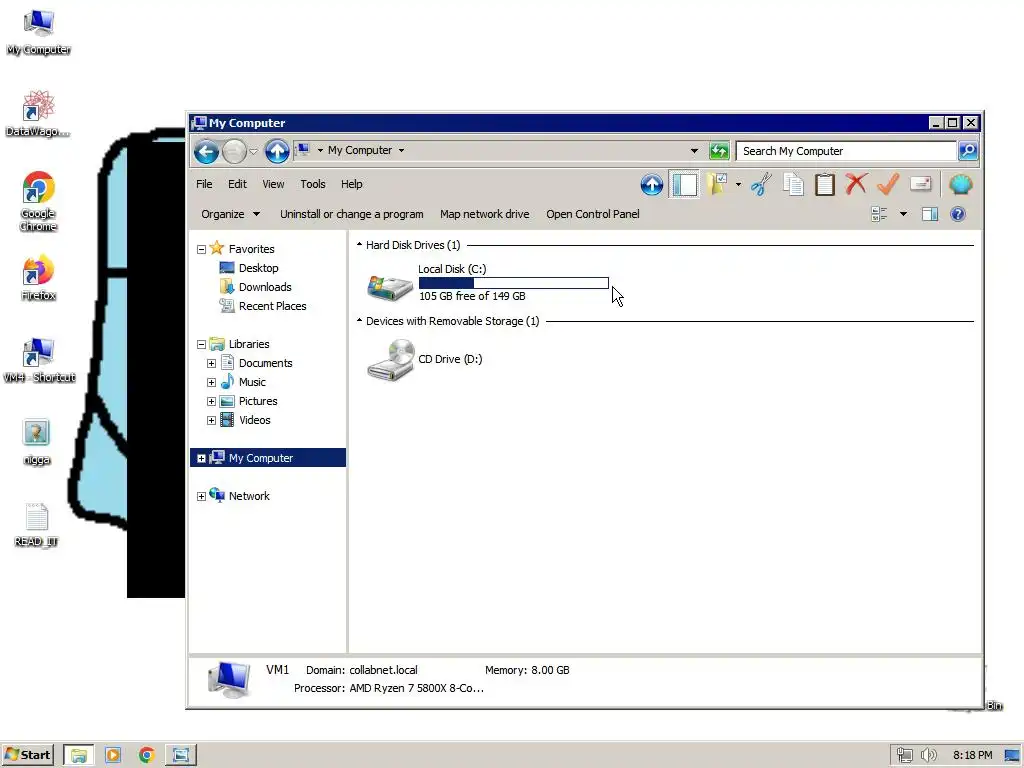Open the Help menu
This screenshot has height=768, width=1024.
point(351,184)
